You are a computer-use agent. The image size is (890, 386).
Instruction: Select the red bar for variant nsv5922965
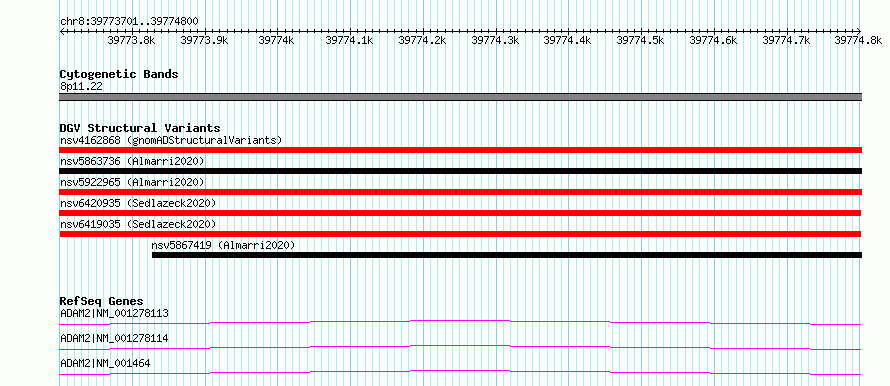461,192
